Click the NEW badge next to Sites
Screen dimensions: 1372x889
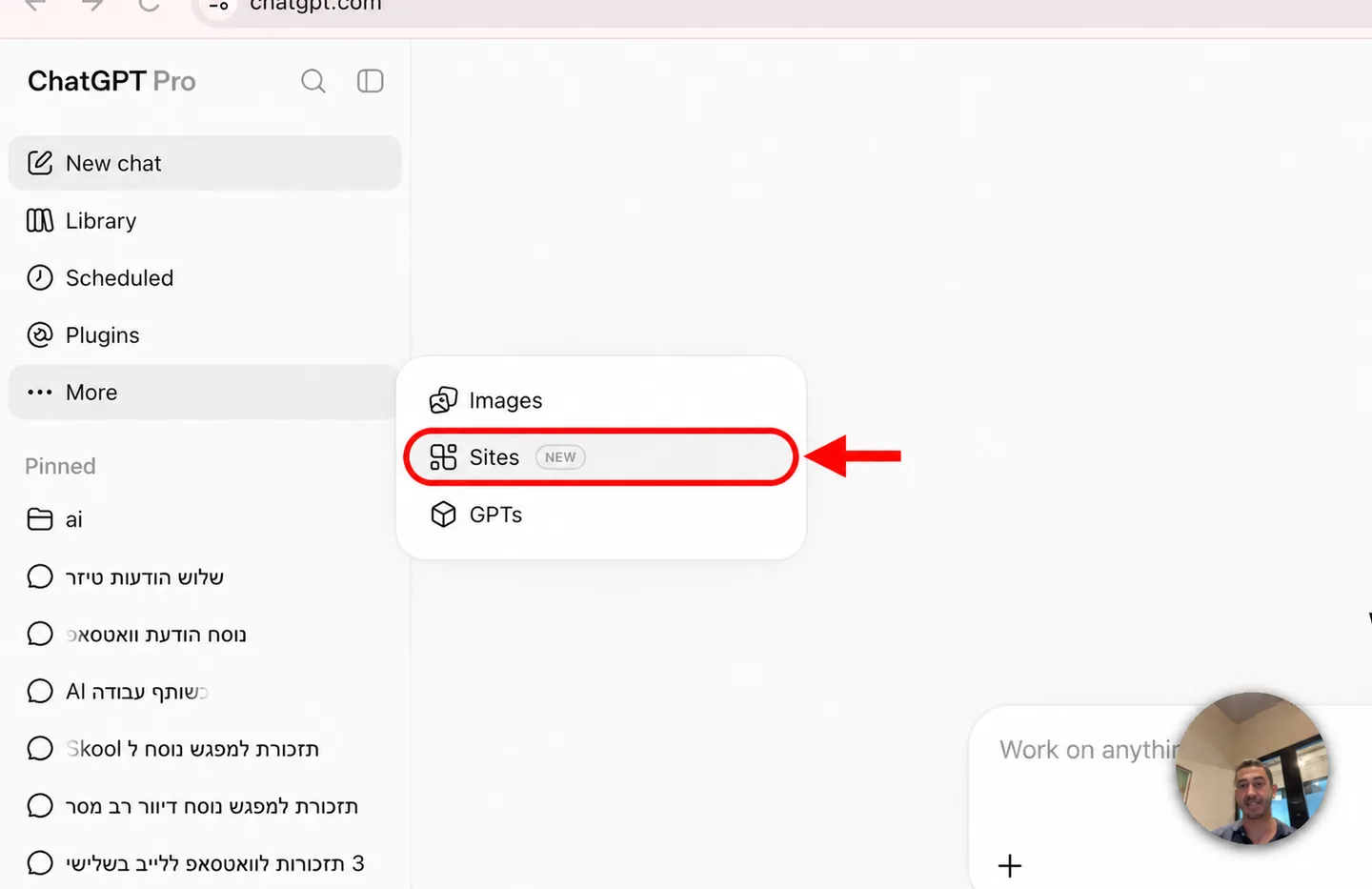click(x=560, y=457)
